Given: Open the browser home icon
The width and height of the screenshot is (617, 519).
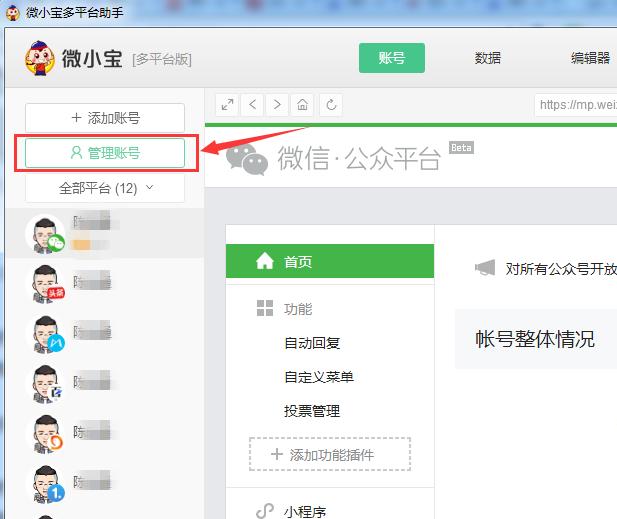Looking at the screenshot, I should click(302, 105).
